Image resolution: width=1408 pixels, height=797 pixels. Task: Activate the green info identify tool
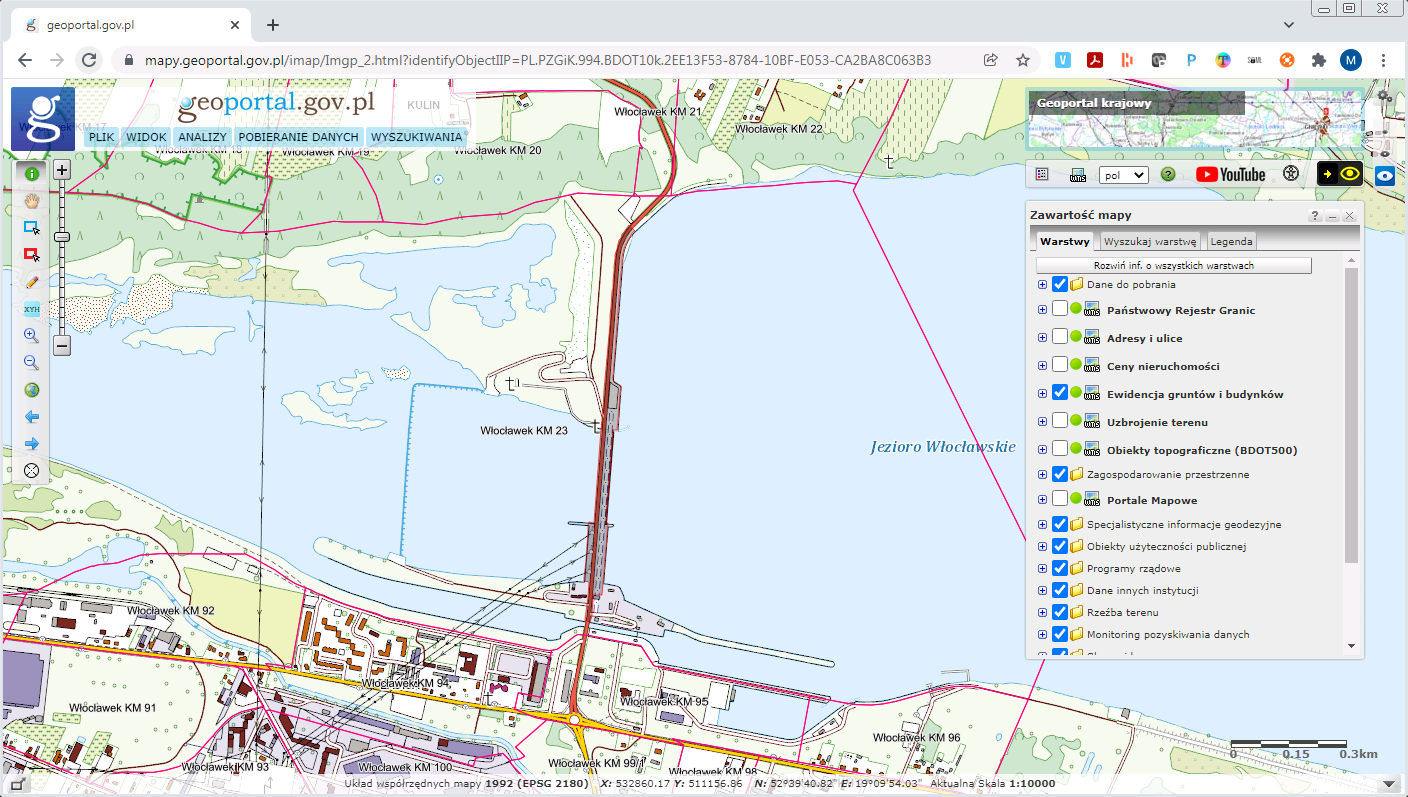click(x=31, y=173)
